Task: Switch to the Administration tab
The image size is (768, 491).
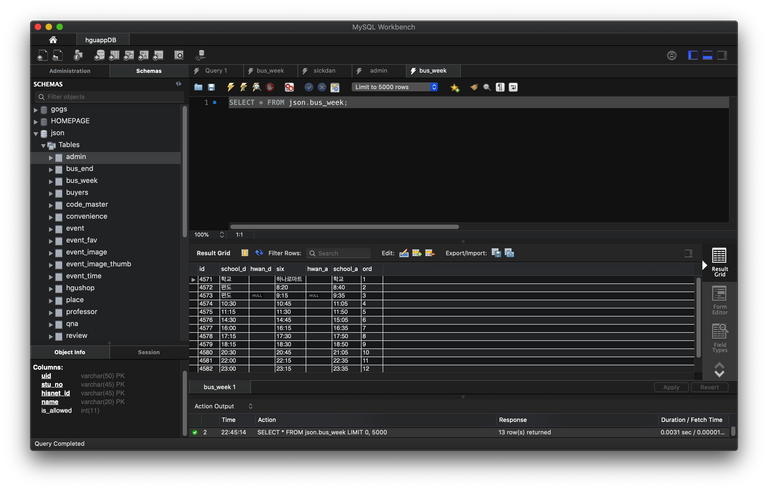Action: (x=70, y=71)
